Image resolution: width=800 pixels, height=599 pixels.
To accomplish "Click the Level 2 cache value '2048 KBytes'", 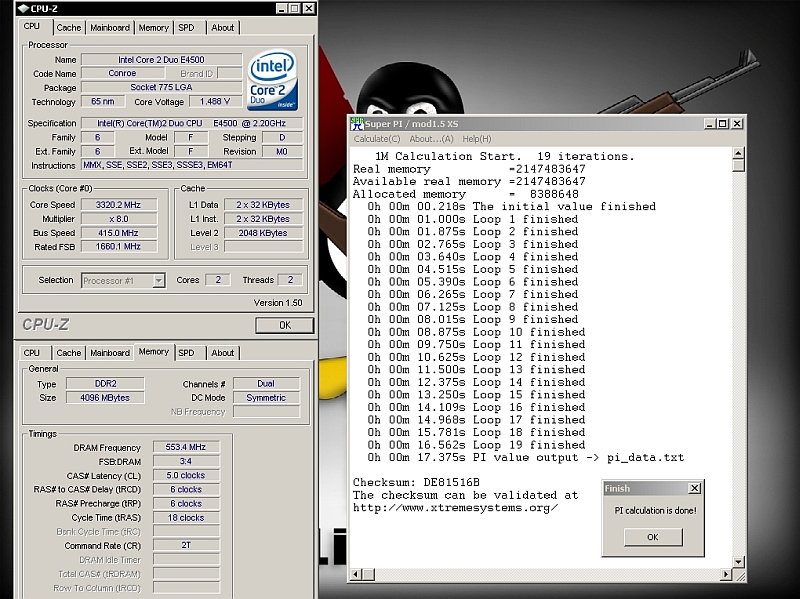I will (x=263, y=233).
